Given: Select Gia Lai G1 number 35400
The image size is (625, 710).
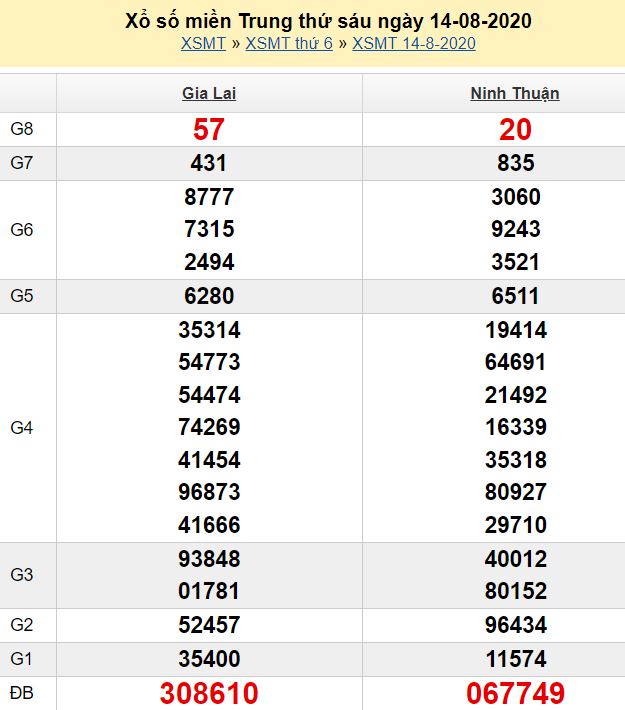Looking at the screenshot, I should [209, 659].
